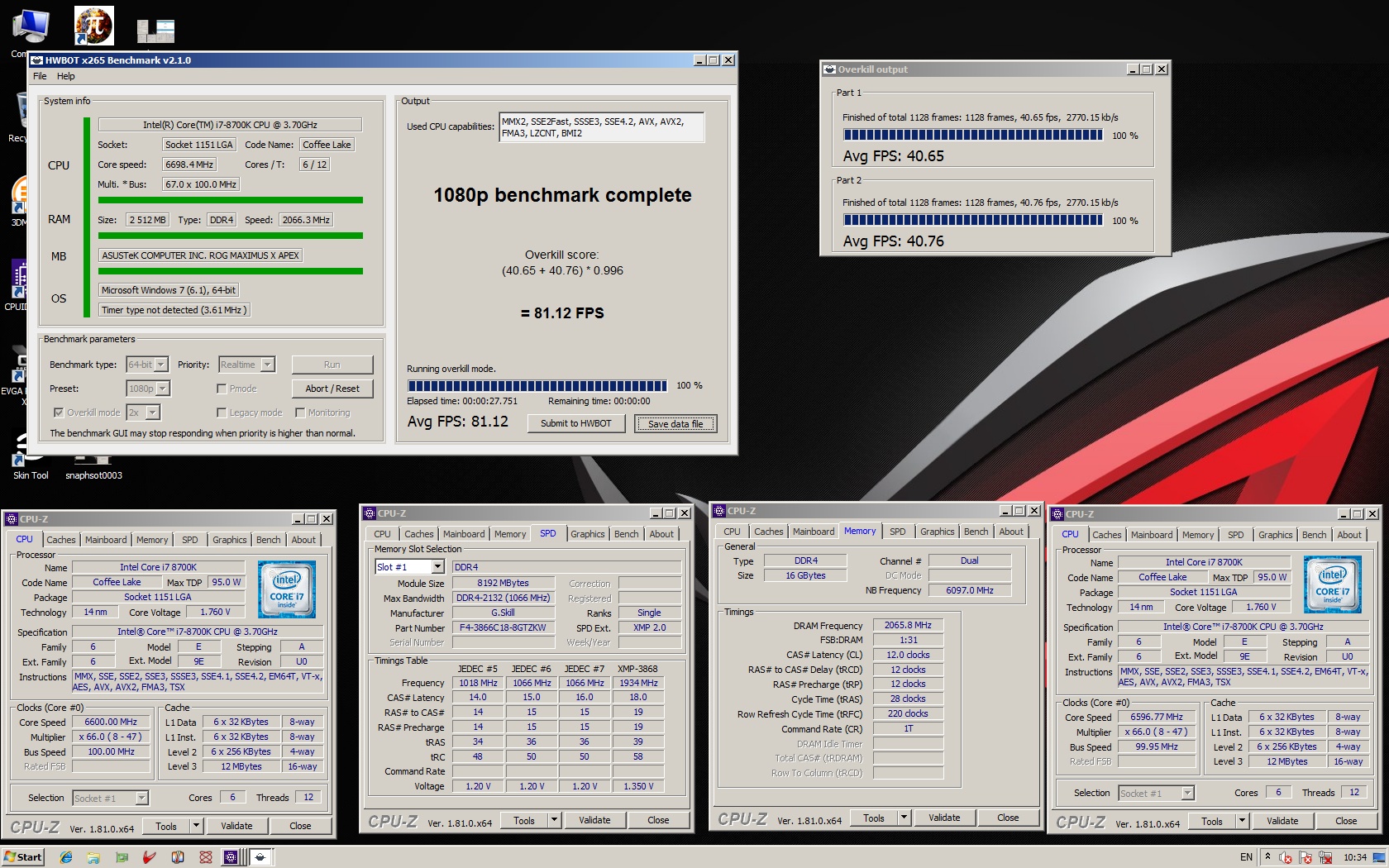Launch Internet Explorer from the taskbar

point(66,857)
